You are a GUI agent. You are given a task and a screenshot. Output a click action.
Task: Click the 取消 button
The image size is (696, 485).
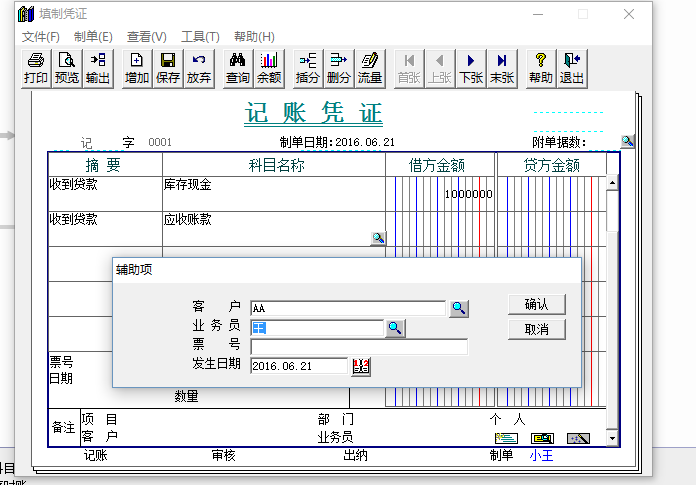537,329
